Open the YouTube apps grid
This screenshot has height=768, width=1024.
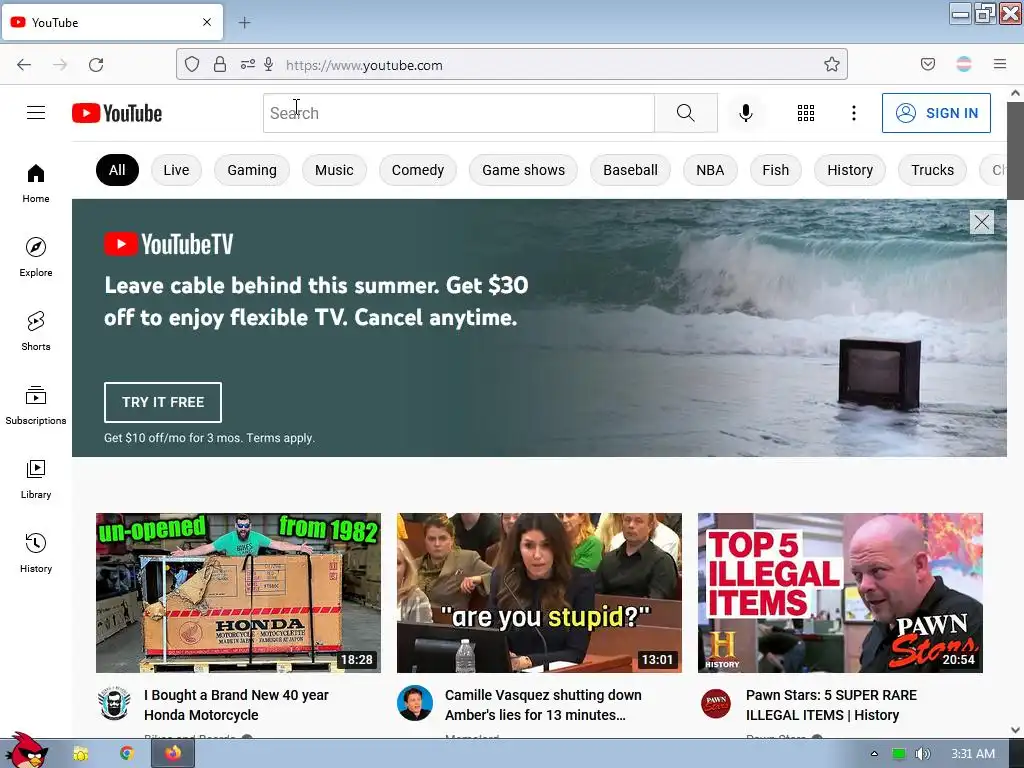tap(806, 113)
